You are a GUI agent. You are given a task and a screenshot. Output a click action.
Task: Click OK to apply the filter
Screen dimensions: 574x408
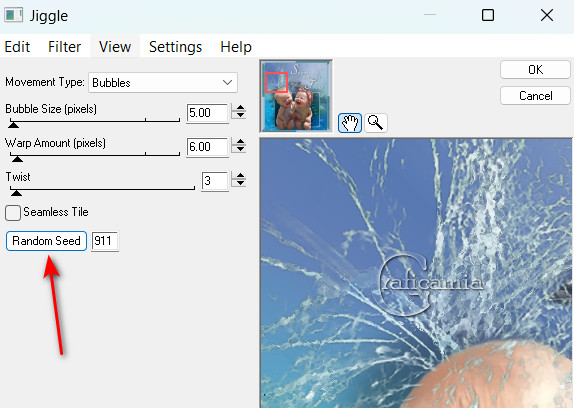pyautogui.click(x=535, y=70)
